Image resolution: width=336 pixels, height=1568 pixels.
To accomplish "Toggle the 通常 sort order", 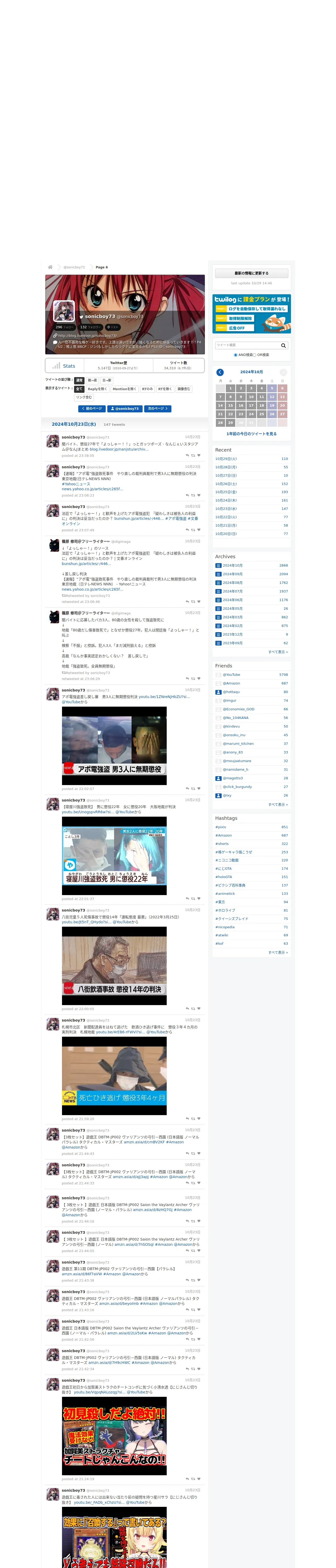I will (x=79, y=381).
